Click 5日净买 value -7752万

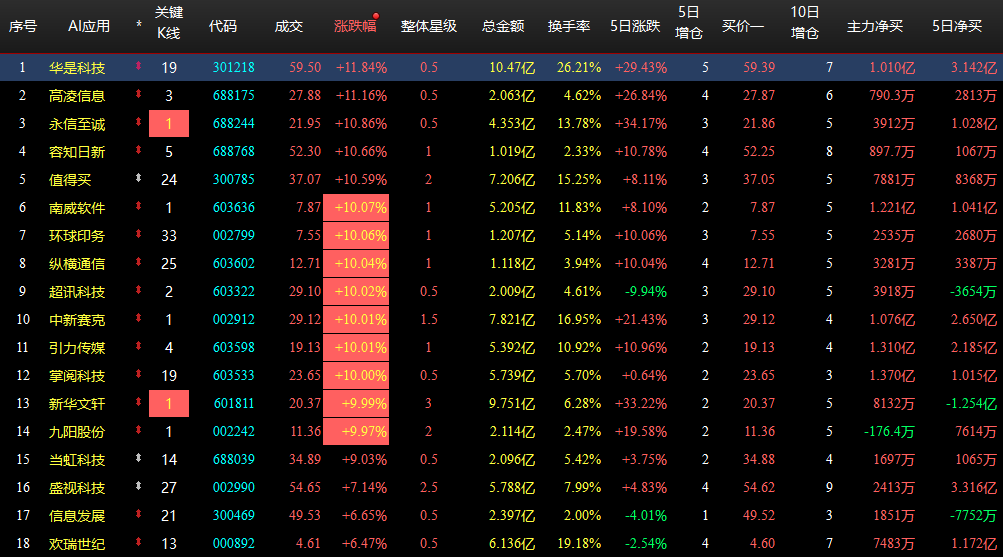[x=973, y=515]
